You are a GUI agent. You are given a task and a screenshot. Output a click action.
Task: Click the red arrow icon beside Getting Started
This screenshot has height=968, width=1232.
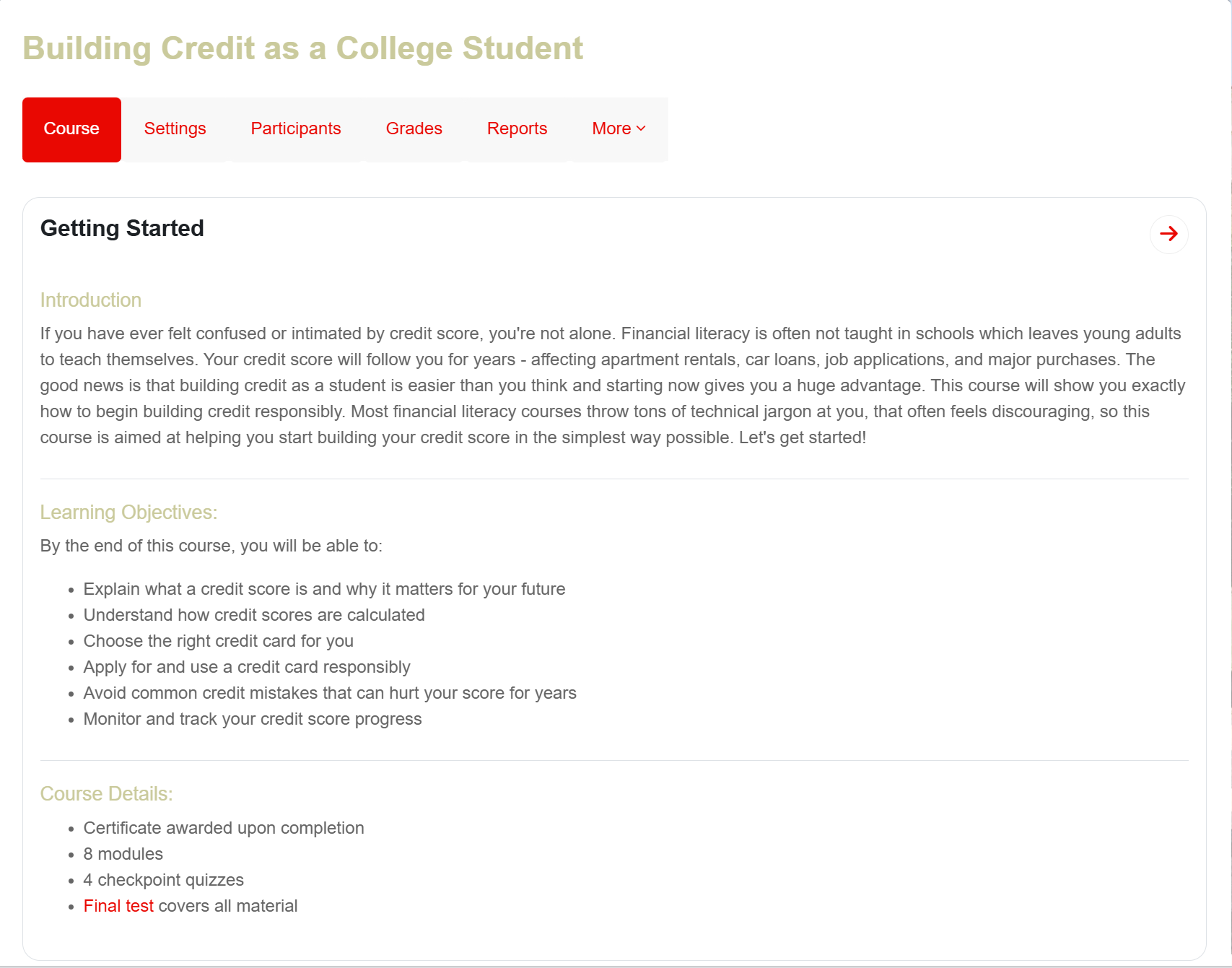click(1168, 234)
